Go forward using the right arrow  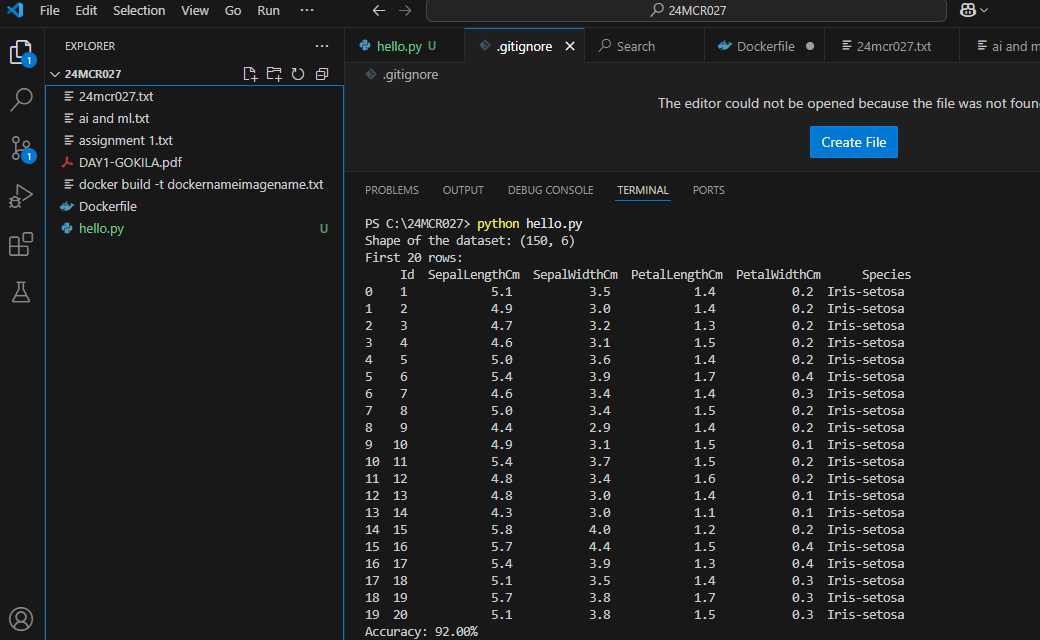tap(405, 11)
